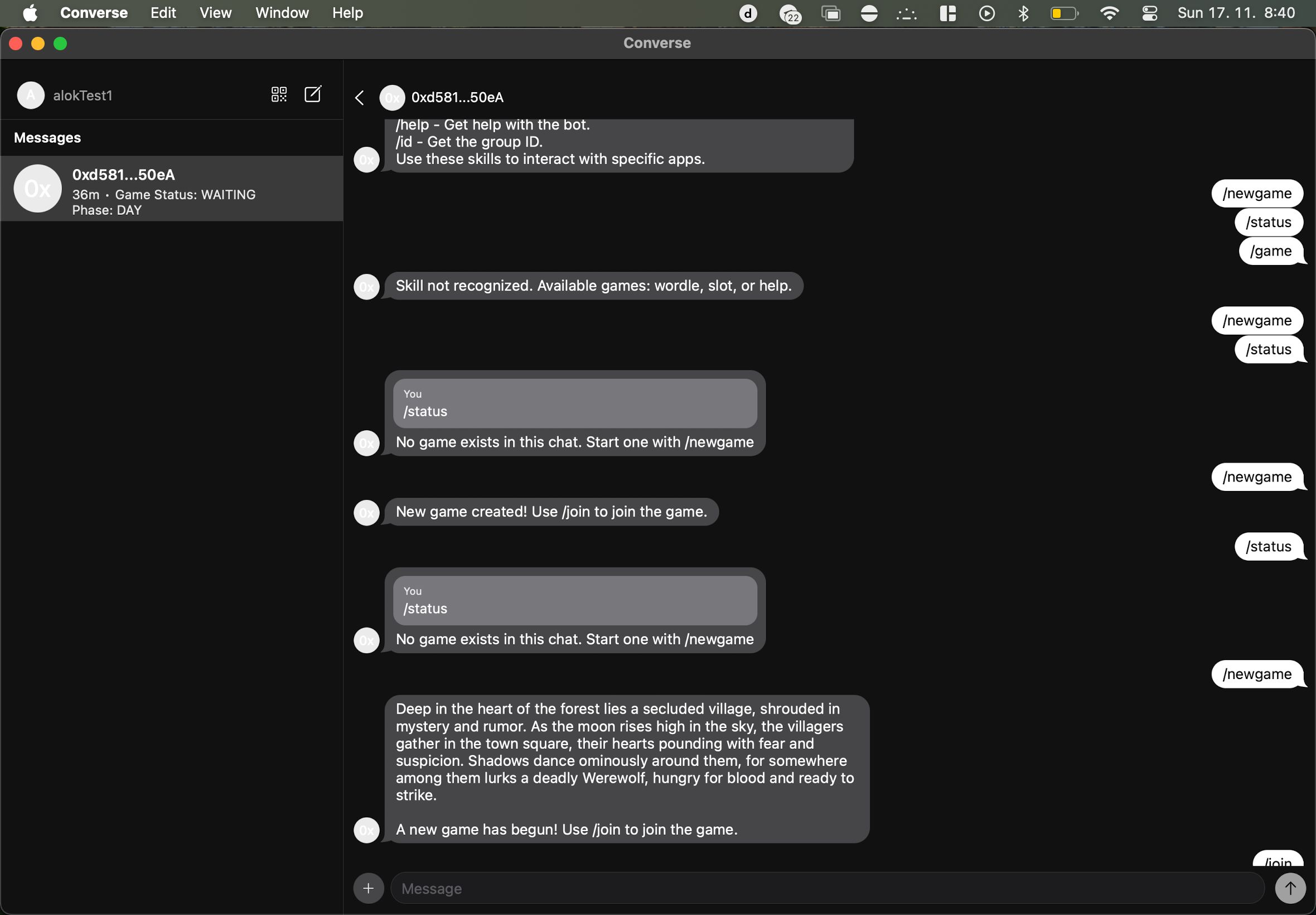The width and height of the screenshot is (1316, 915).
Task: Expand the View menu in menu bar
Action: [215, 12]
